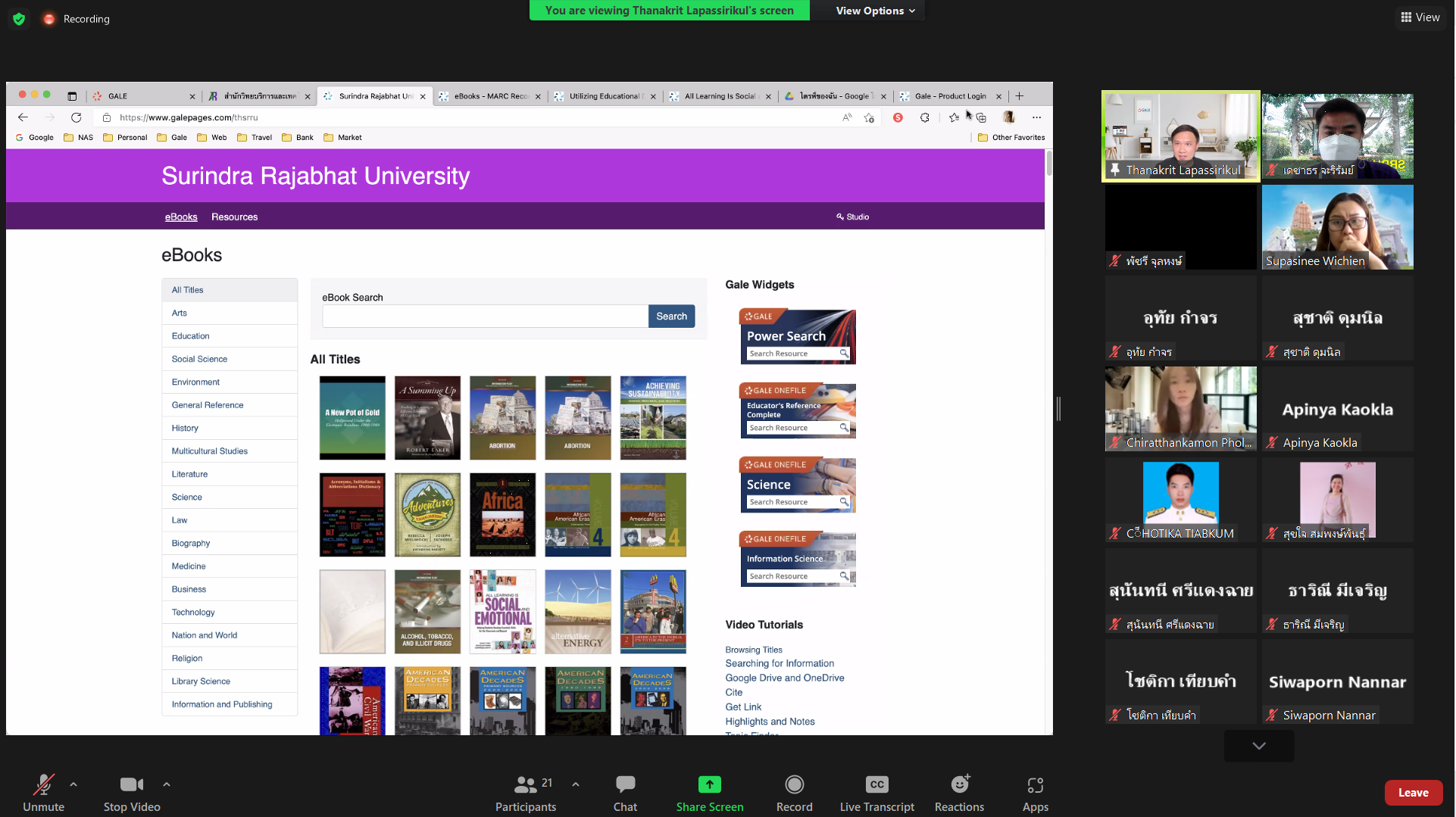Start recording with Record icon
The width and height of the screenshot is (1456, 817).
click(x=794, y=784)
